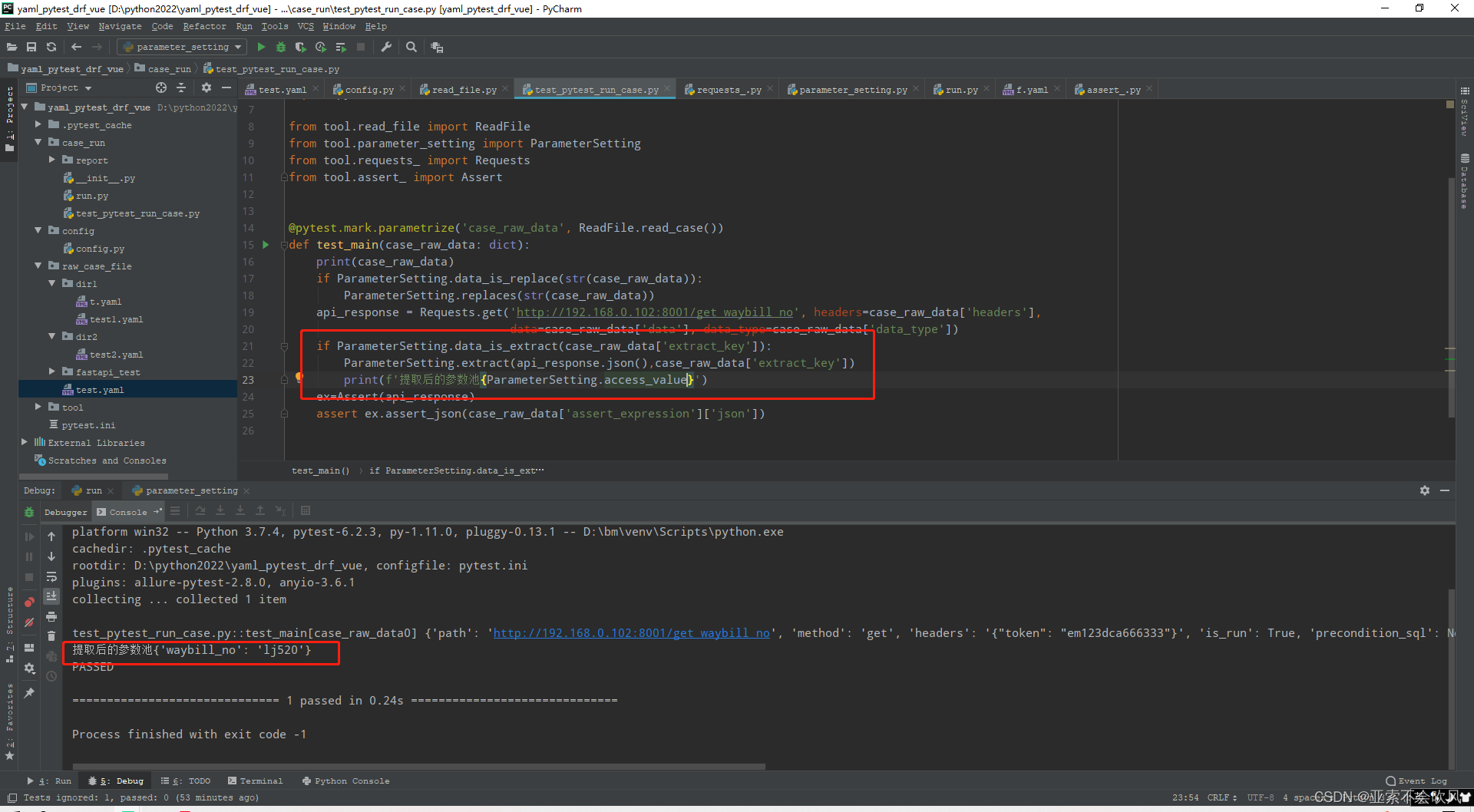This screenshot has width=1474, height=812.
Task: Expand the report folder
Action: point(52,160)
